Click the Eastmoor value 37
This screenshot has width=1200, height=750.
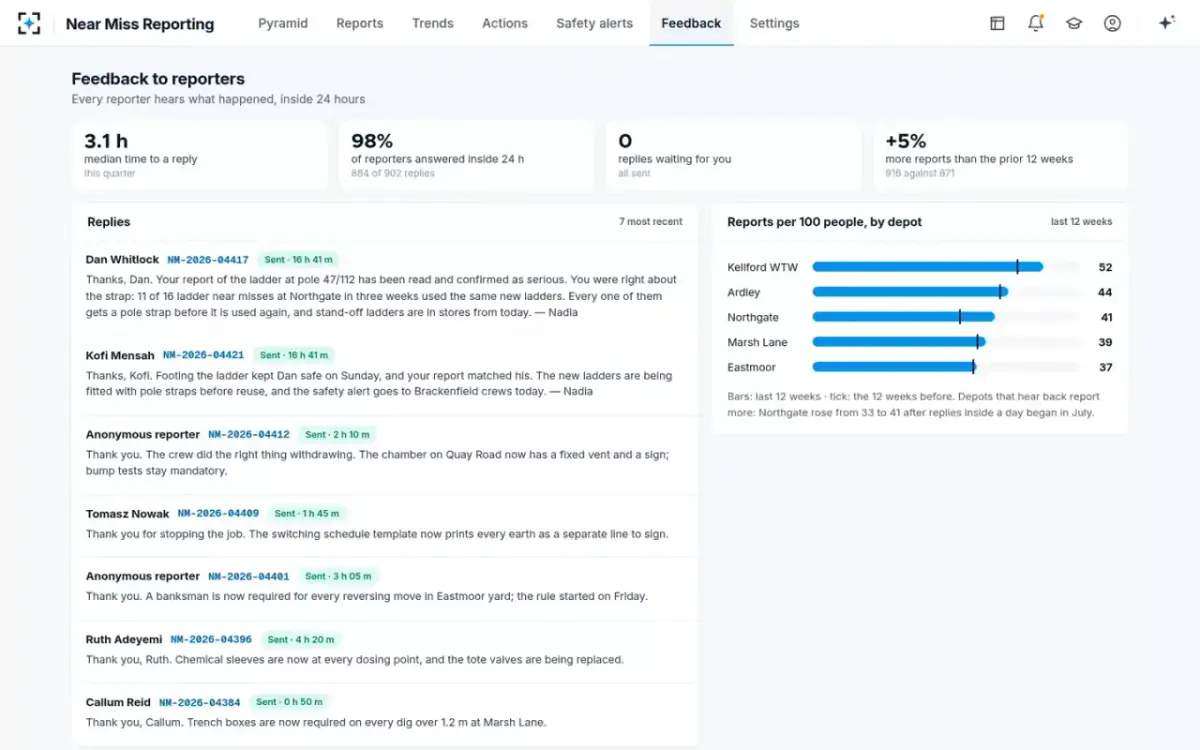click(1106, 367)
